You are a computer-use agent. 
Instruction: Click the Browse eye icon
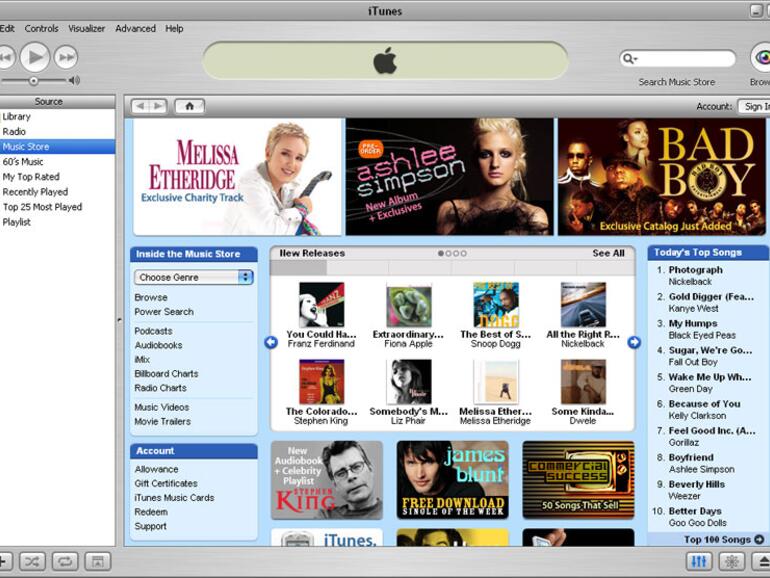[x=762, y=58]
